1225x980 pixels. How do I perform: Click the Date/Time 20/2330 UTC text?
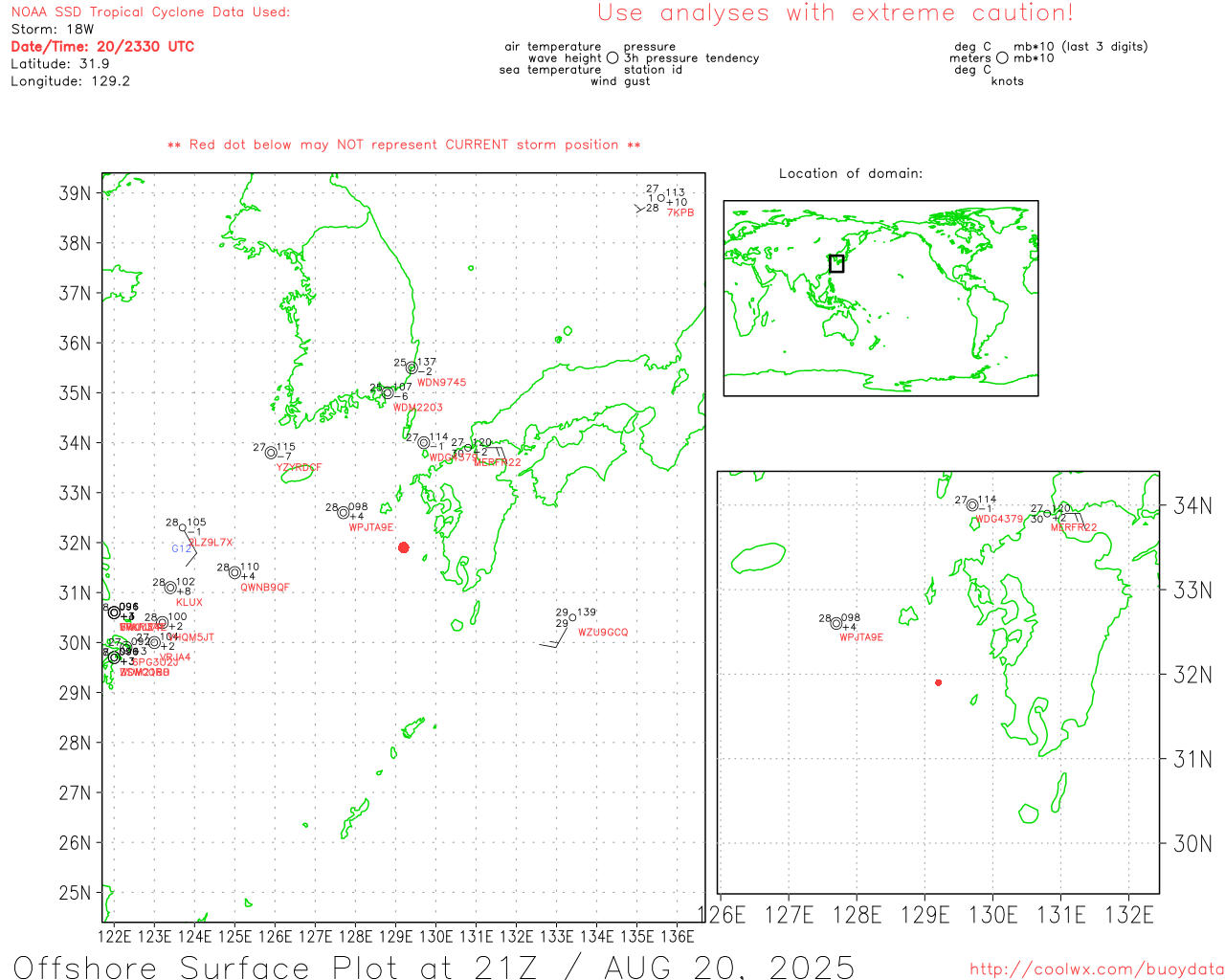coord(102,47)
